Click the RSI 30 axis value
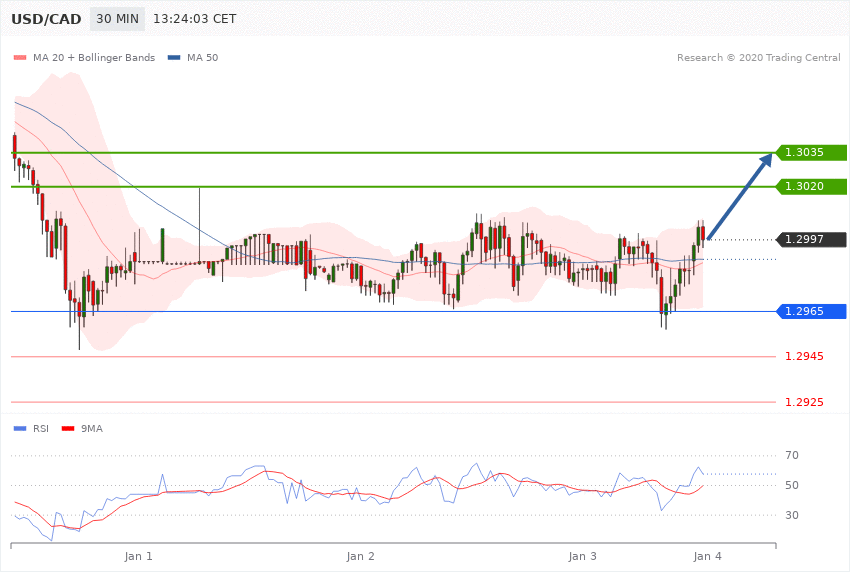The width and height of the screenshot is (850, 576). point(792,515)
